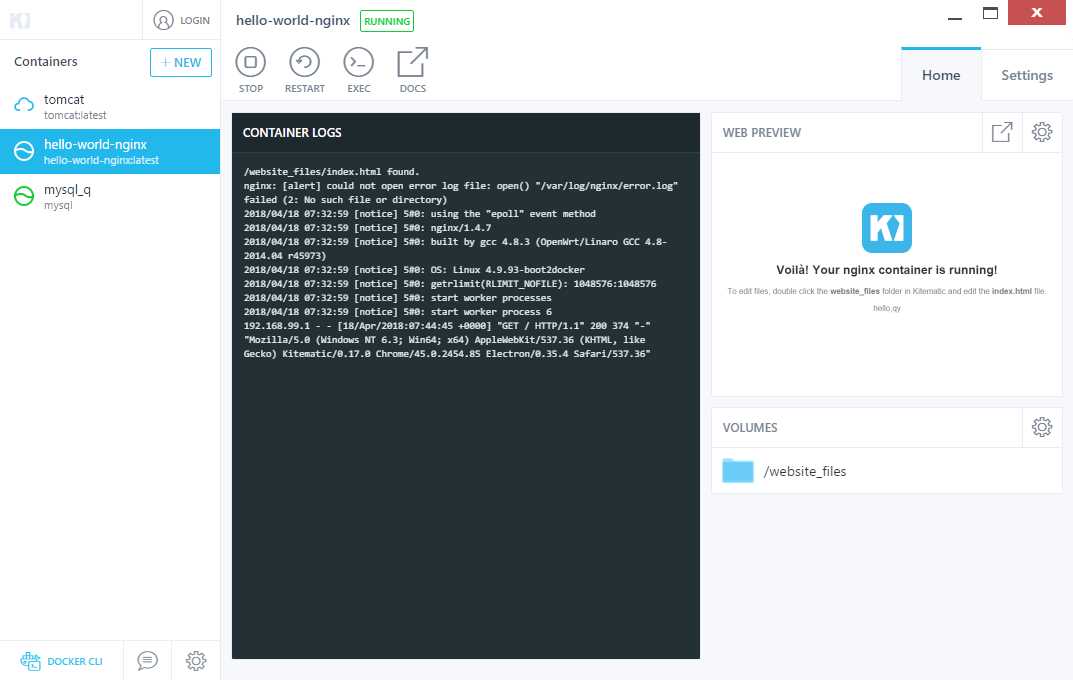Image resolution: width=1073 pixels, height=680 pixels.
Task: Maximize the Kitematic window
Action: coord(990,13)
